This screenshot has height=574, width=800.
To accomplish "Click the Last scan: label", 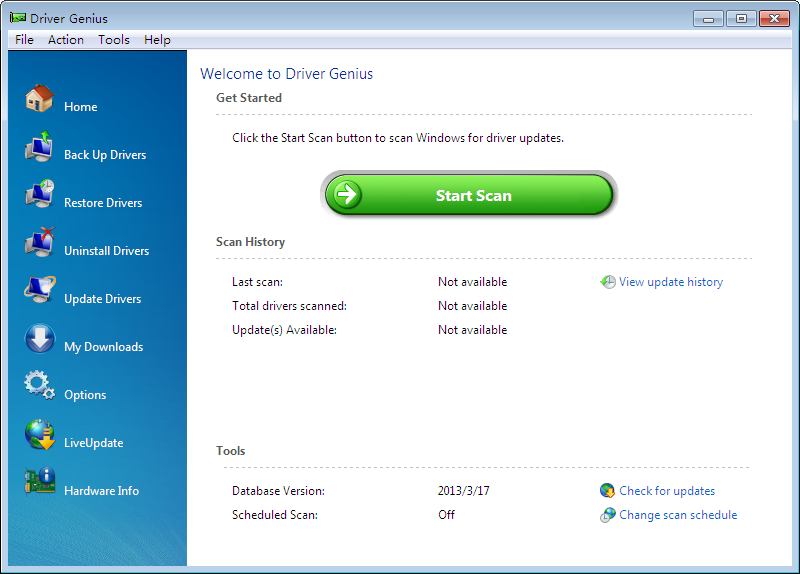I will [257, 282].
